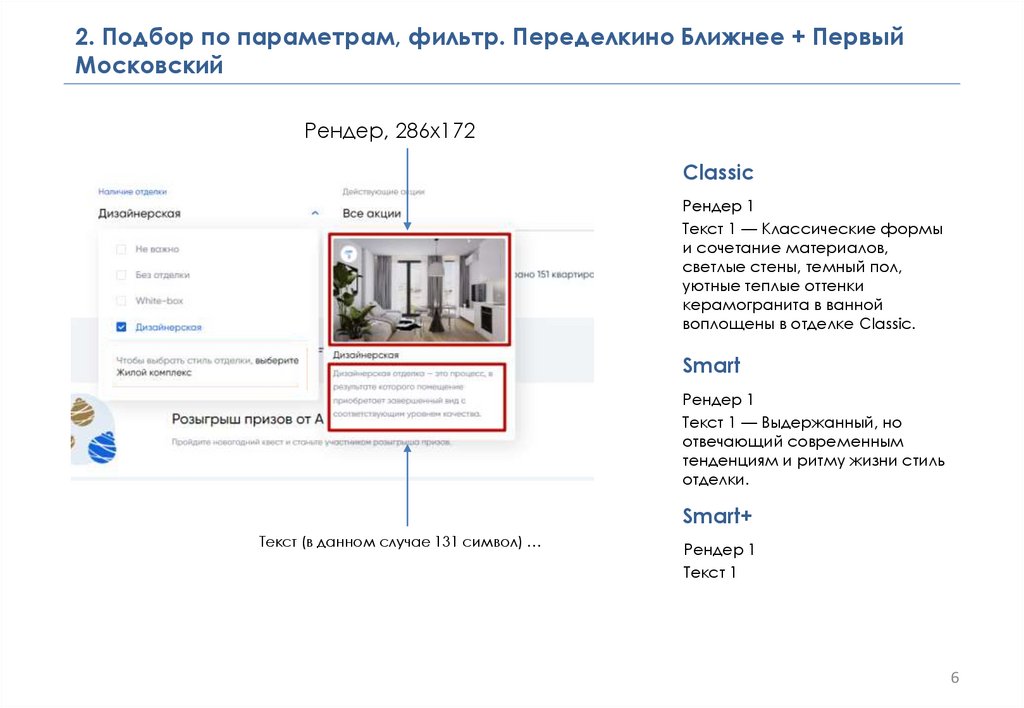Tick the White-box checkbox
This screenshot has width=1024, height=708.
[121, 301]
